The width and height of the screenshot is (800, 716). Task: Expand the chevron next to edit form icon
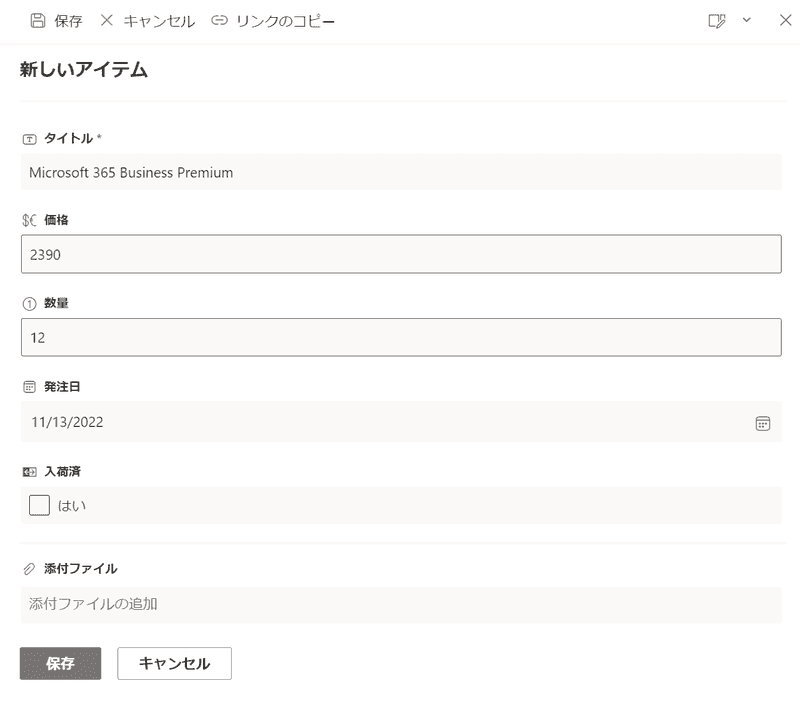tap(746, 20)
